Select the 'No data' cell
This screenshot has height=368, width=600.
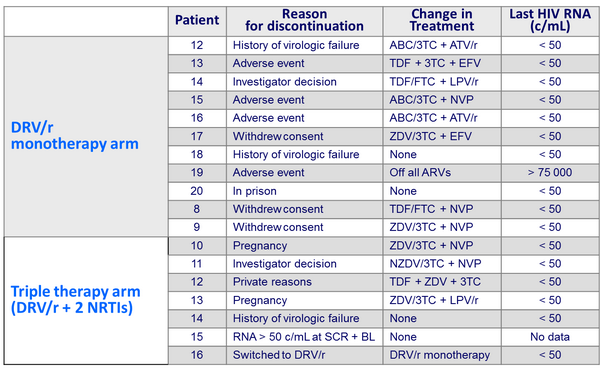(550, 337)
